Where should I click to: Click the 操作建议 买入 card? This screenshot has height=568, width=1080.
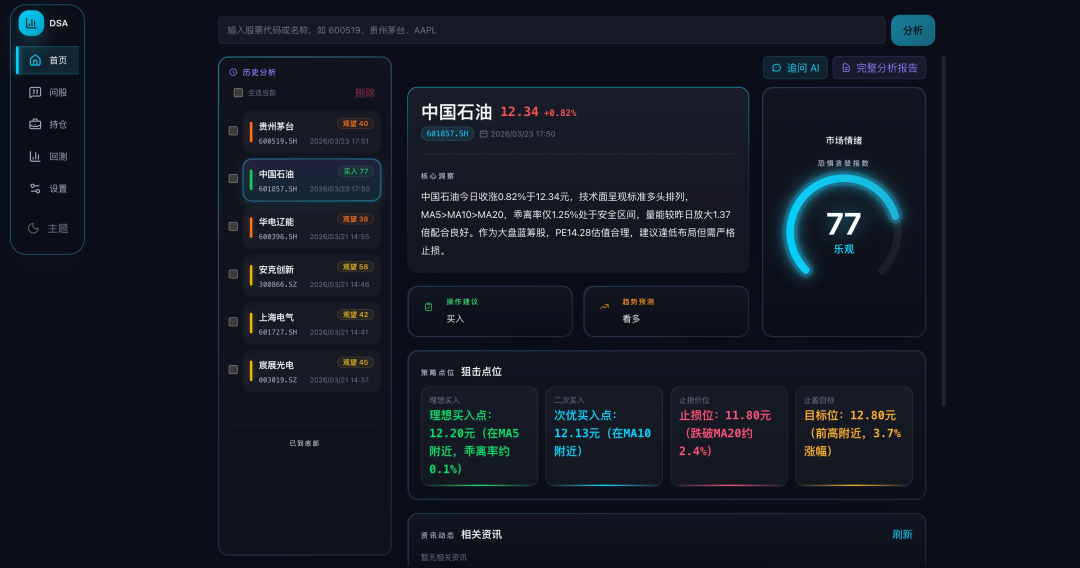pyautogui.click(x=490, y=312)
